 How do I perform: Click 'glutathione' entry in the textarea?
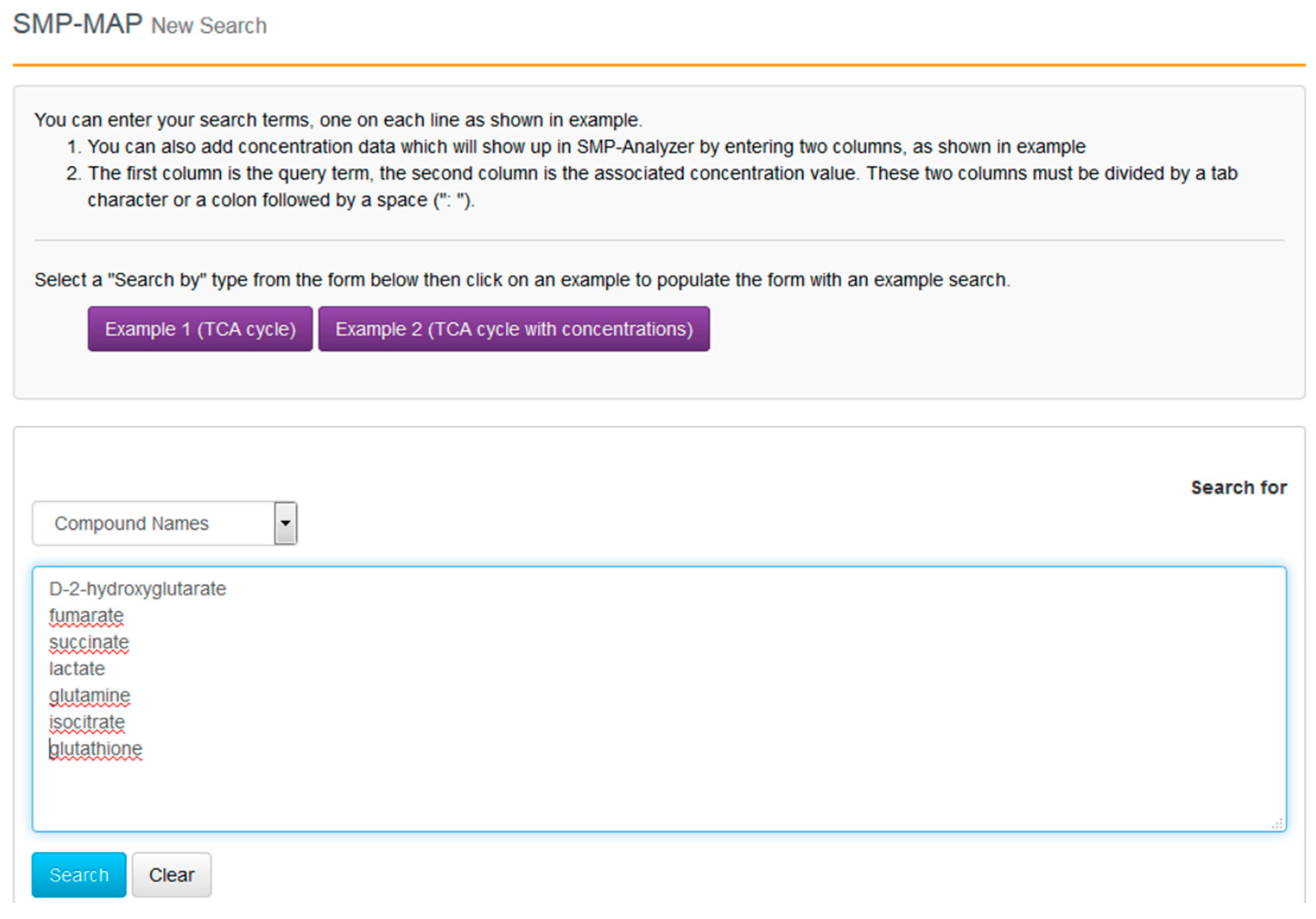96,748
